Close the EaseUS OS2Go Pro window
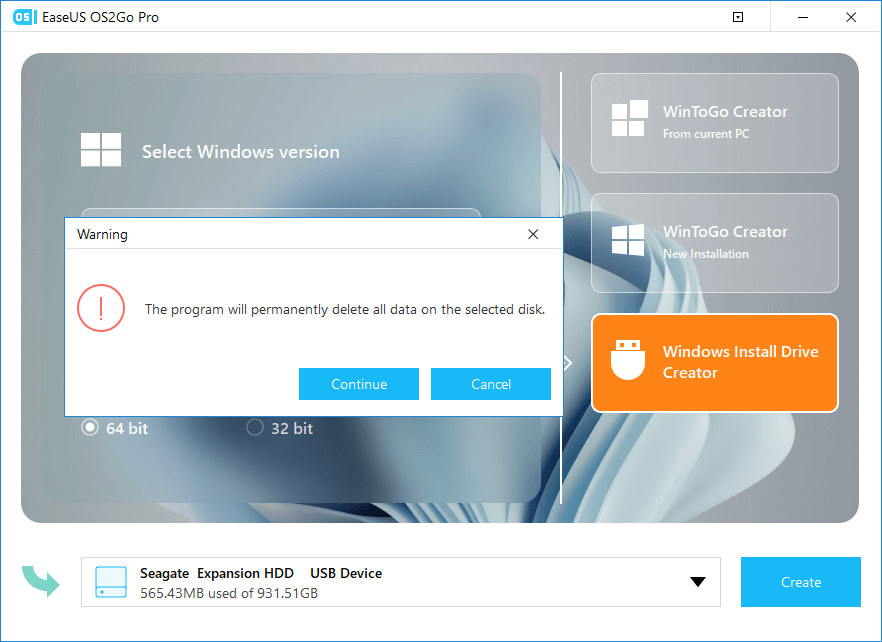Image resolution: width=882 pixels, height=642 pixels. 851,17
